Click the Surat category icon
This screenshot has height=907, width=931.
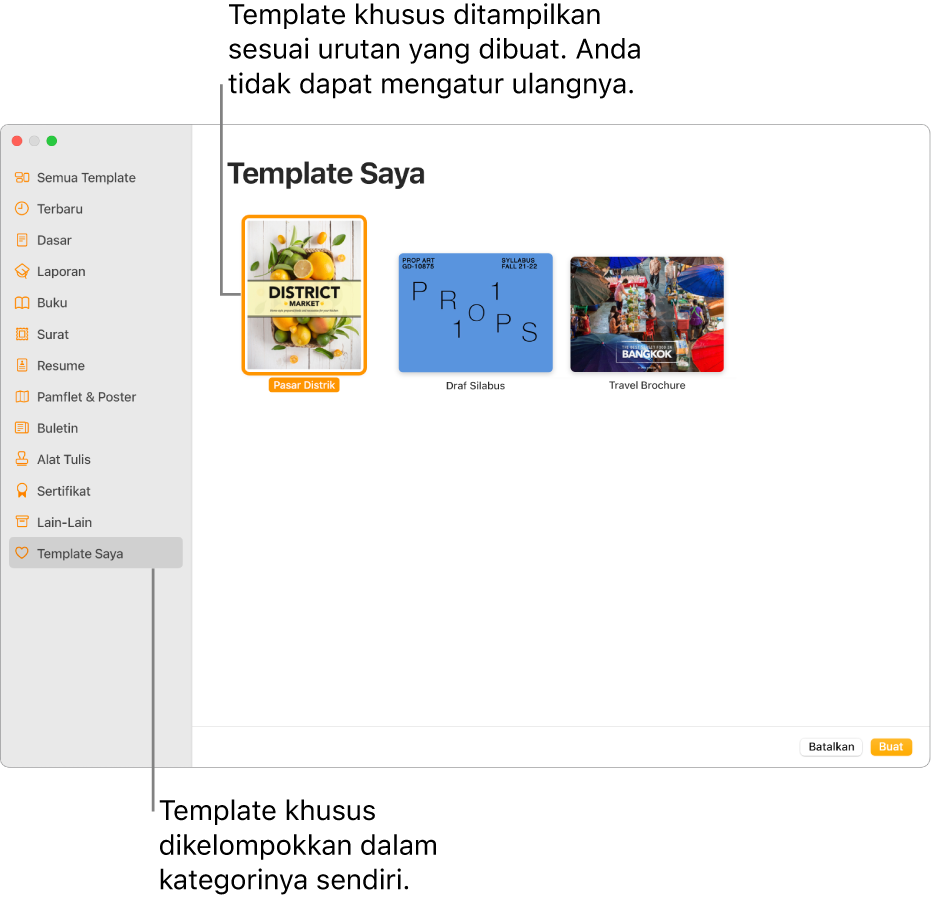(x=22, y=334)
